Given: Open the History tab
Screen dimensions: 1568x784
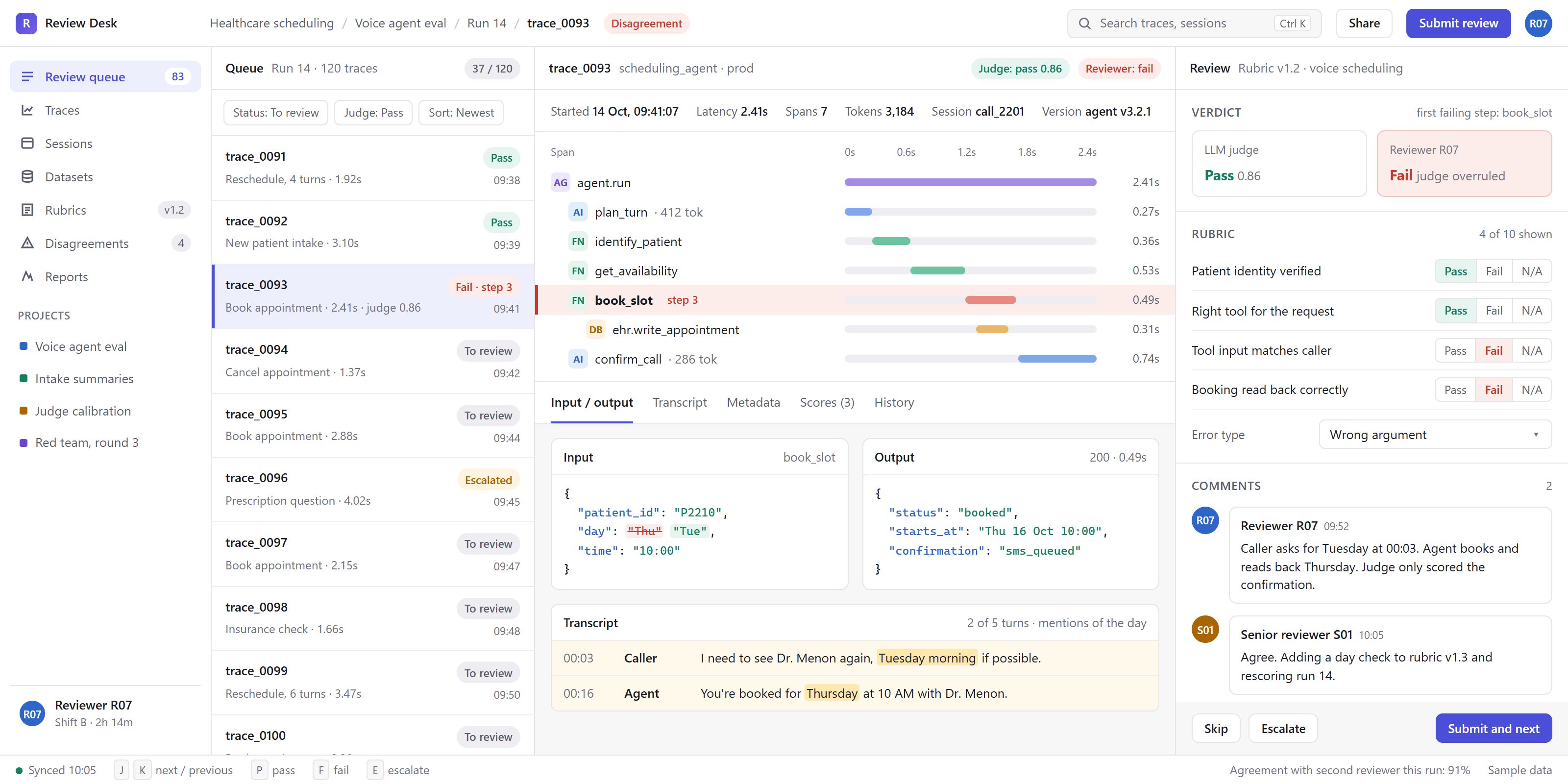Looking at the screenshot, I should tap(894, 402).
